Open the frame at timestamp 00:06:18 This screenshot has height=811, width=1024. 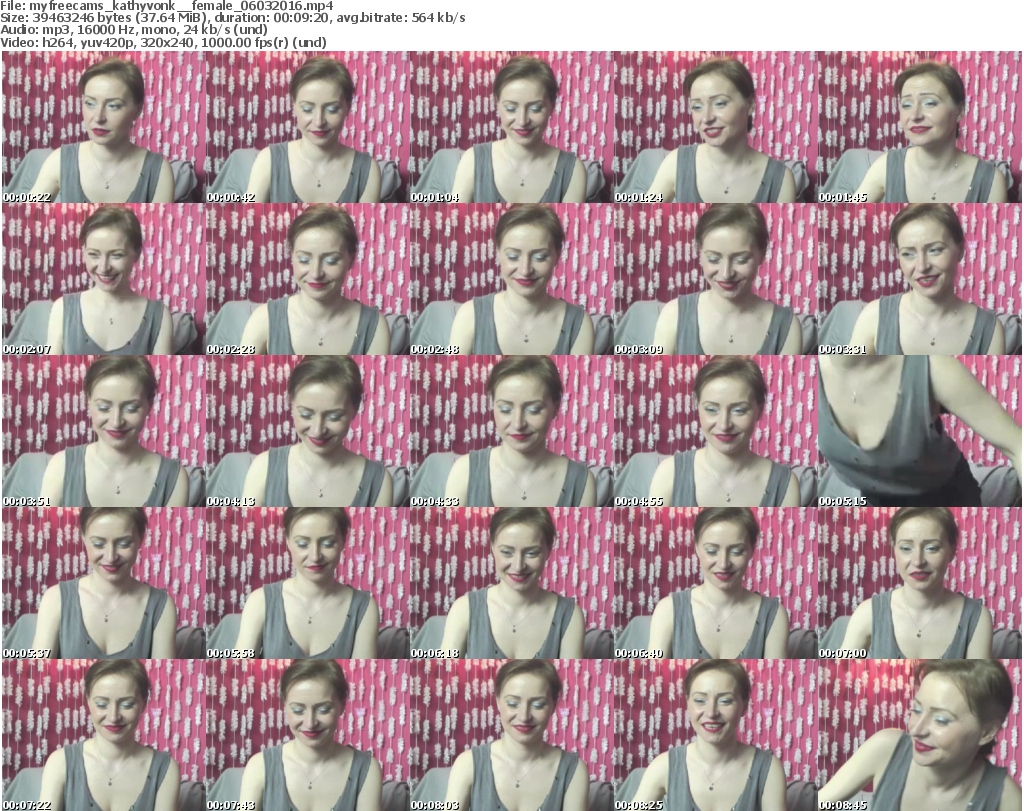click(511, 583)
